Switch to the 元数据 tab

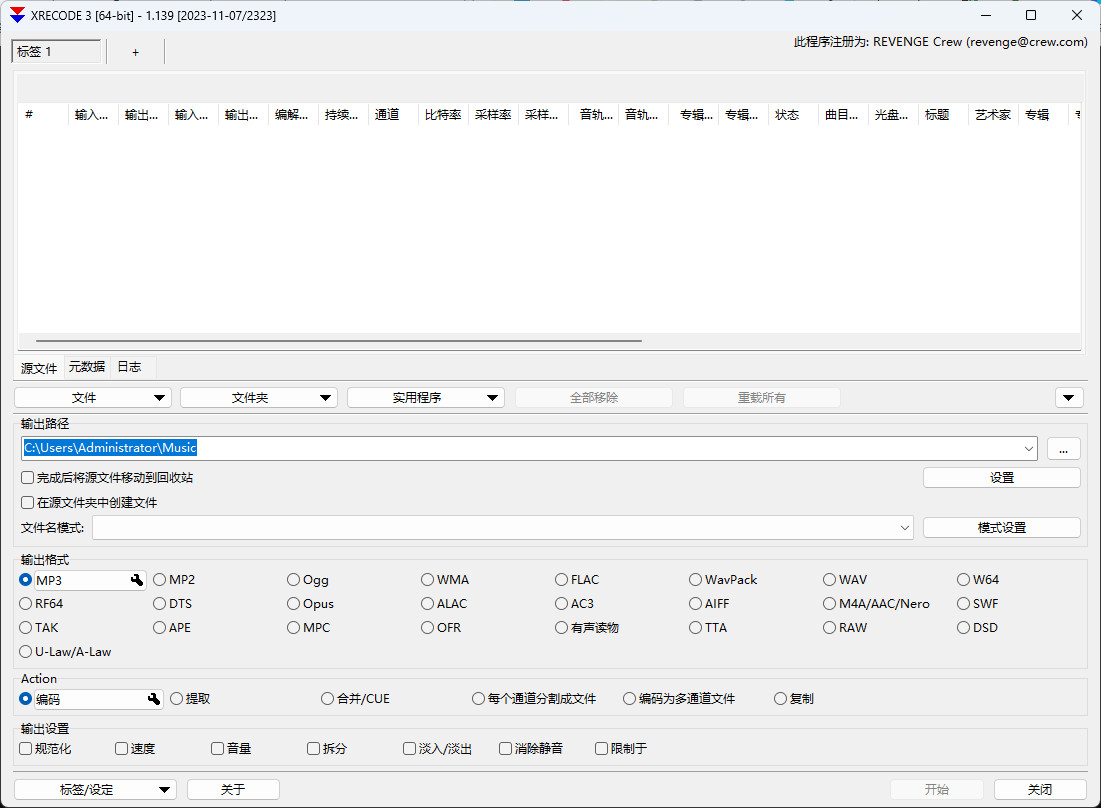(x=87, y=367)
